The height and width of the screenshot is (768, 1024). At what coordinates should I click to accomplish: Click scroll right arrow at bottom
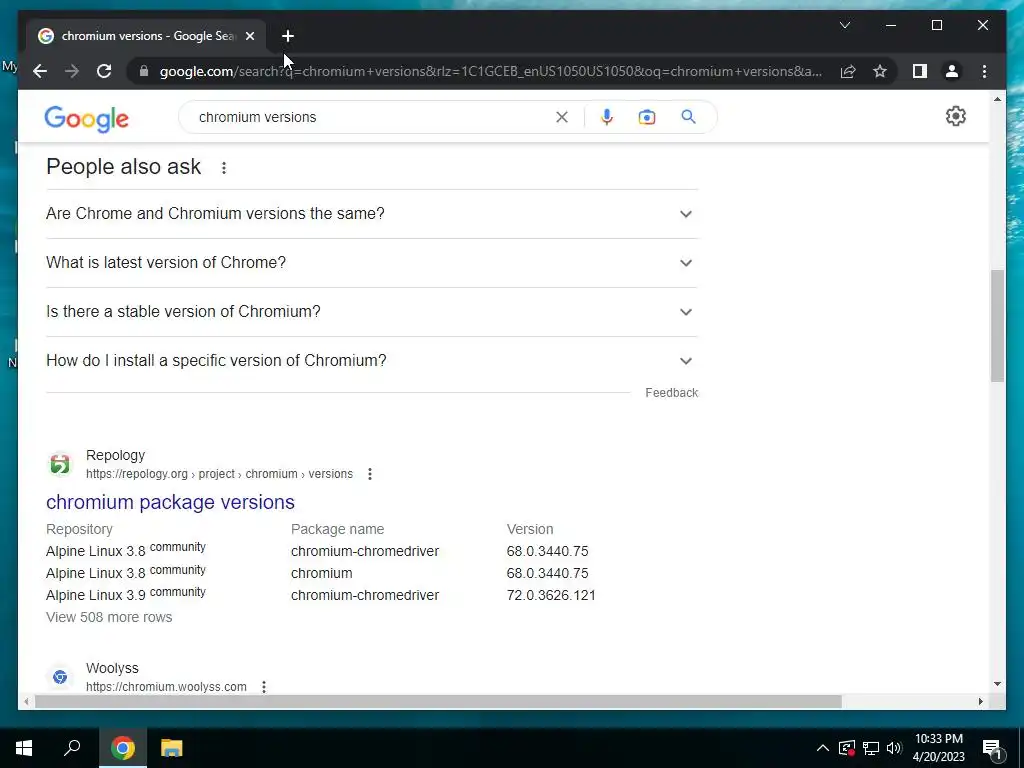tap(980, 702)
